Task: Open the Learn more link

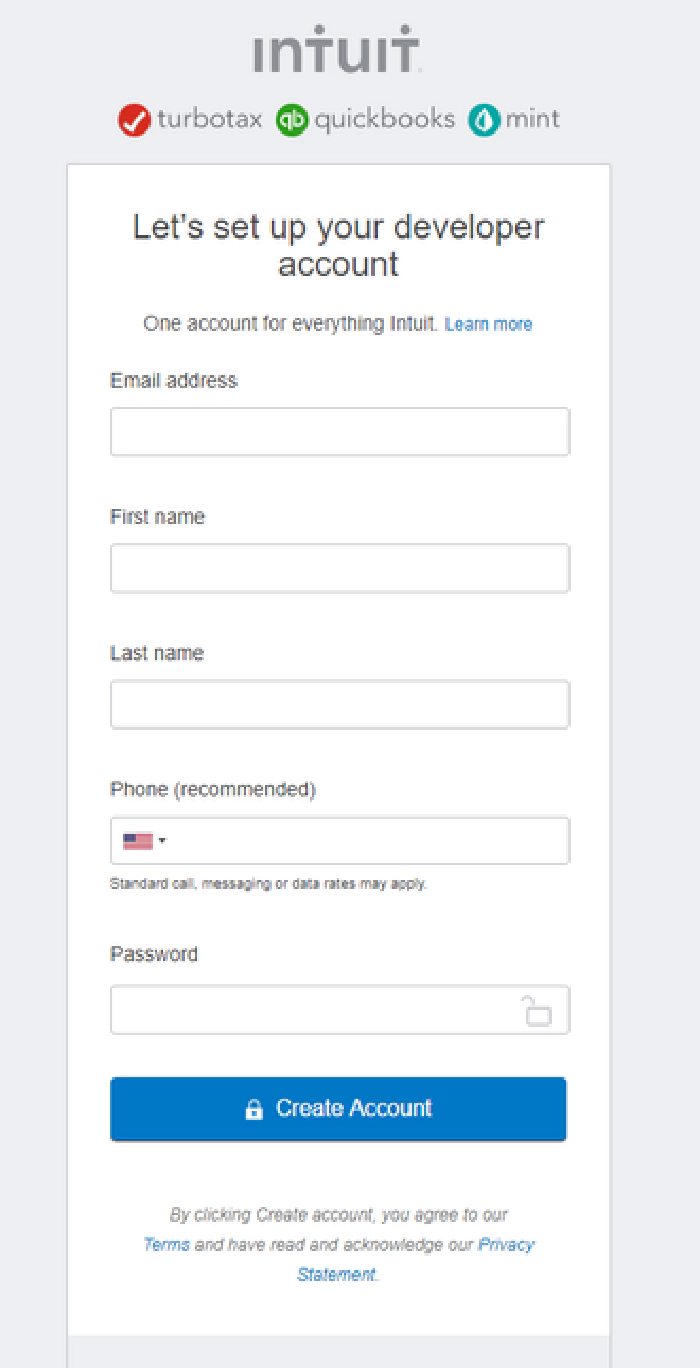Action: 488,324
